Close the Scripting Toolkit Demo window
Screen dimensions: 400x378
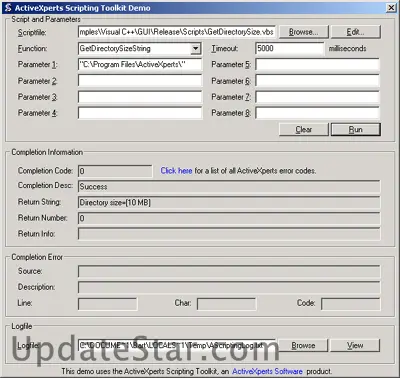coord(391,8)
